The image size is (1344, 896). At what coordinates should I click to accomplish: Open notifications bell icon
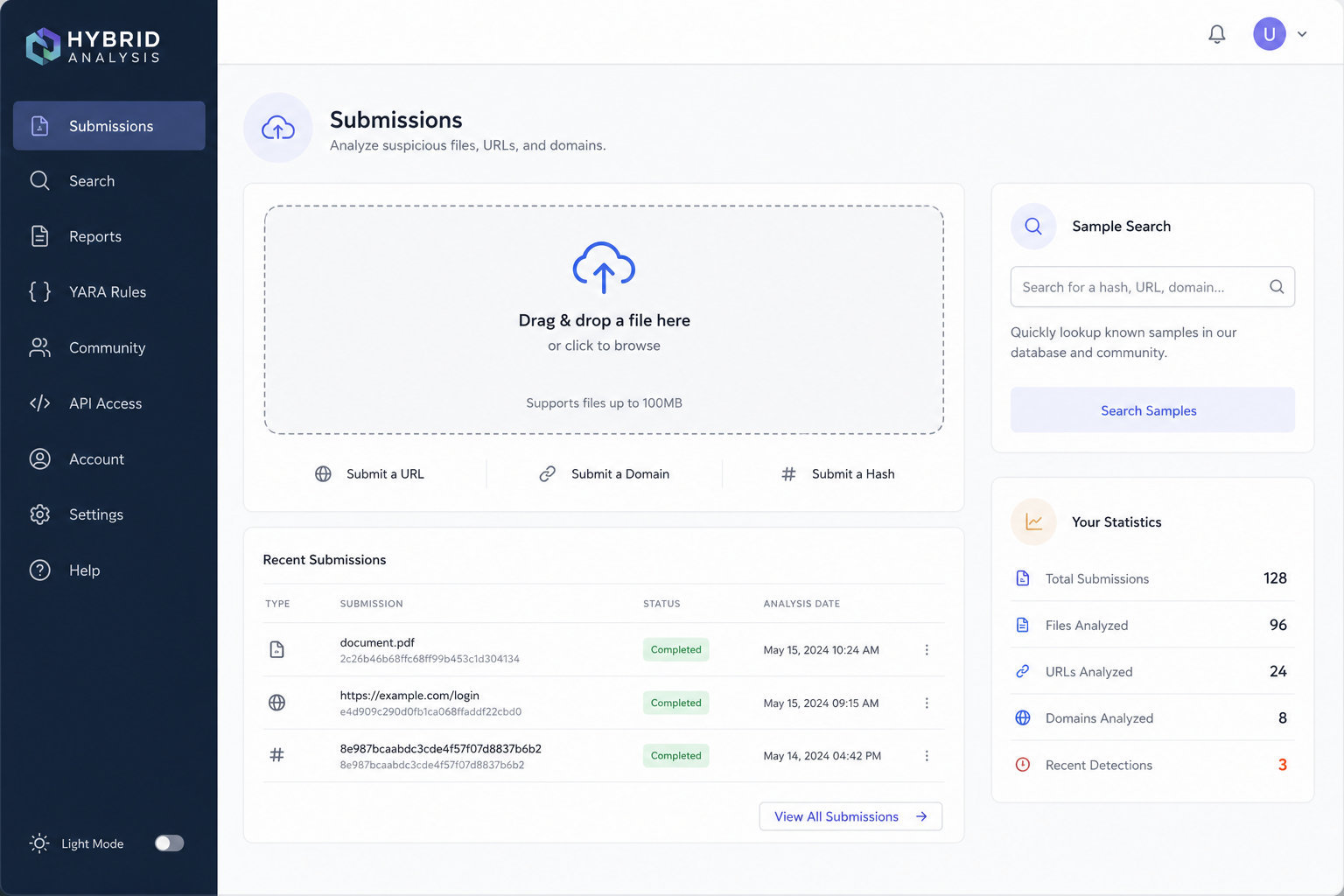[x=1216, y=34]
